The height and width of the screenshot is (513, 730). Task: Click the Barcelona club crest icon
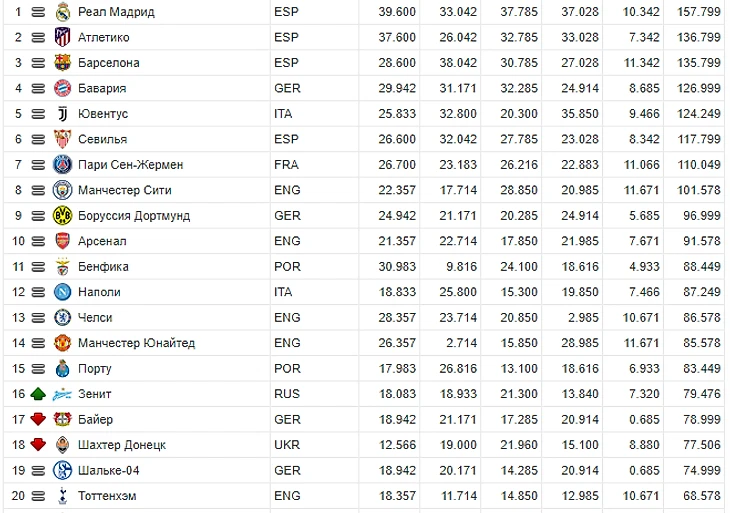click(63, 63)
